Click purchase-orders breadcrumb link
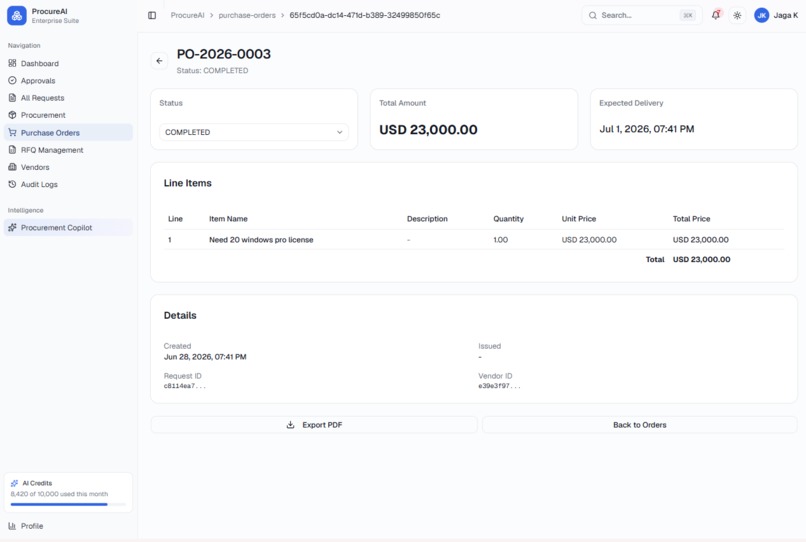Viewport: 806px width, 542px height. click(x=247, y=15)
